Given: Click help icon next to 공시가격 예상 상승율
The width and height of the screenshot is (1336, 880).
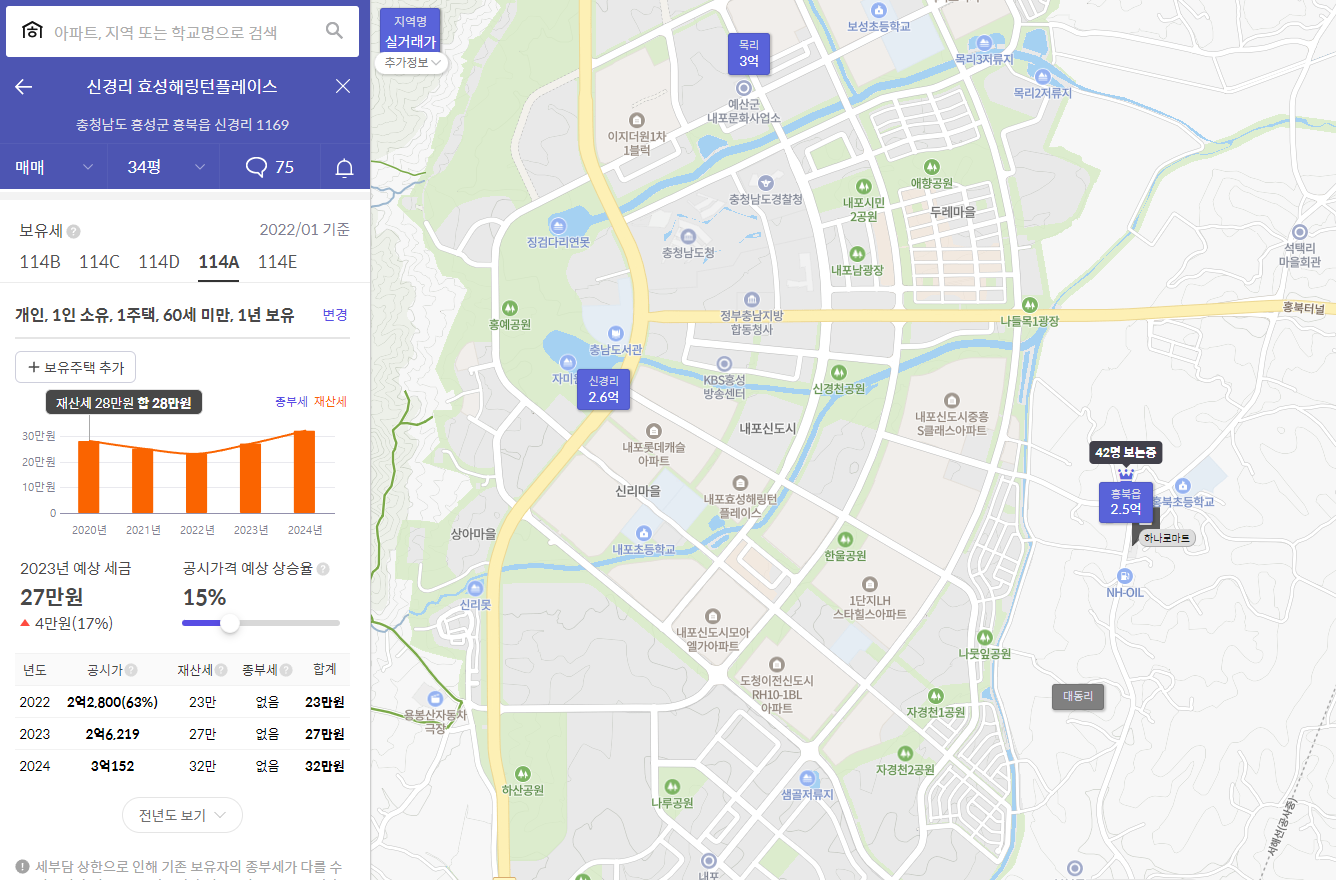Looking at the screenshot, I should [x=323, y=569].
